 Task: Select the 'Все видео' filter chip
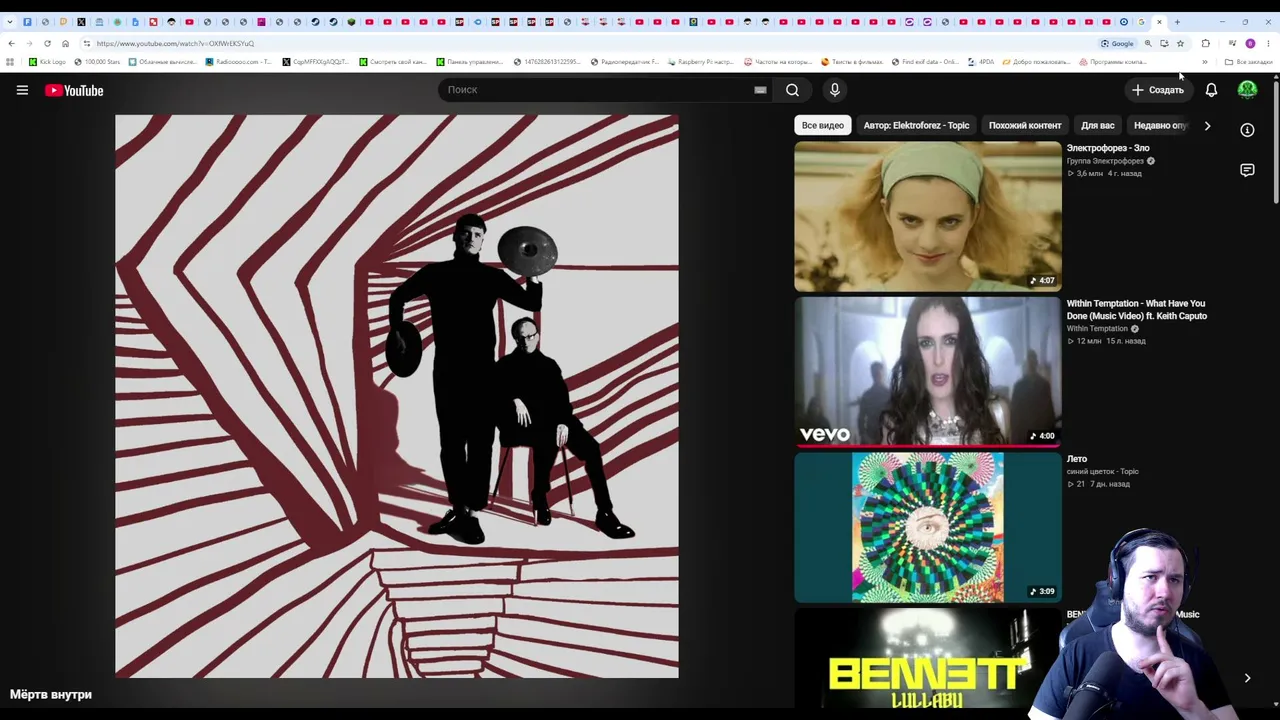click(x=823, y=125)
